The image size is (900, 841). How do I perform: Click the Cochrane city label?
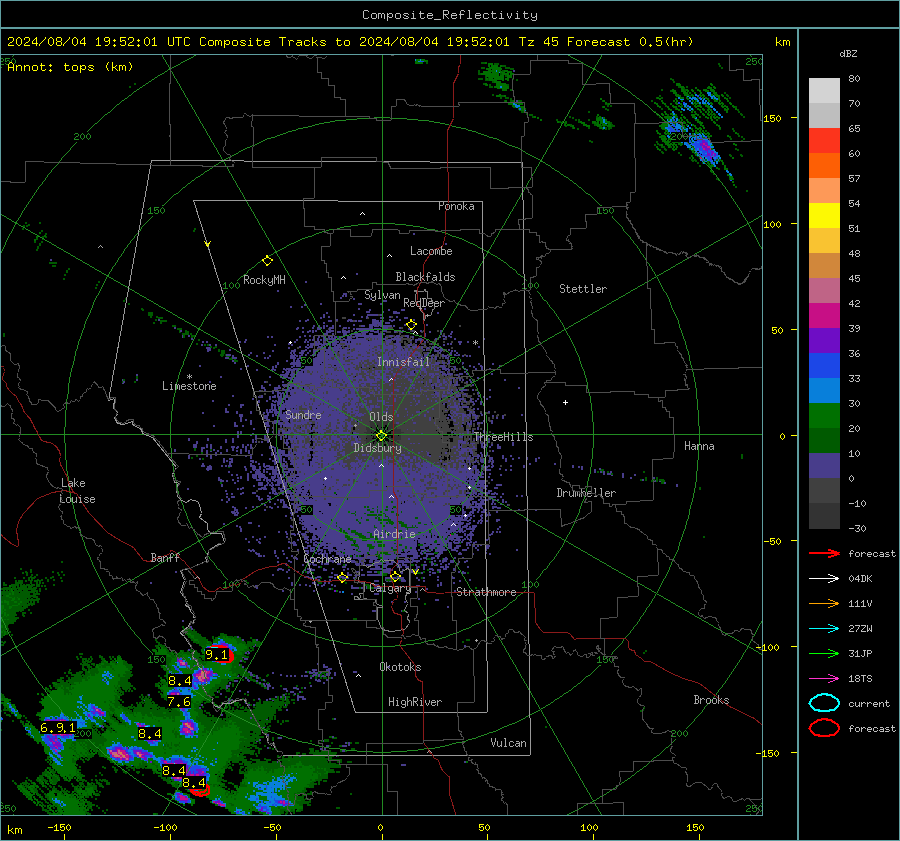327,559
